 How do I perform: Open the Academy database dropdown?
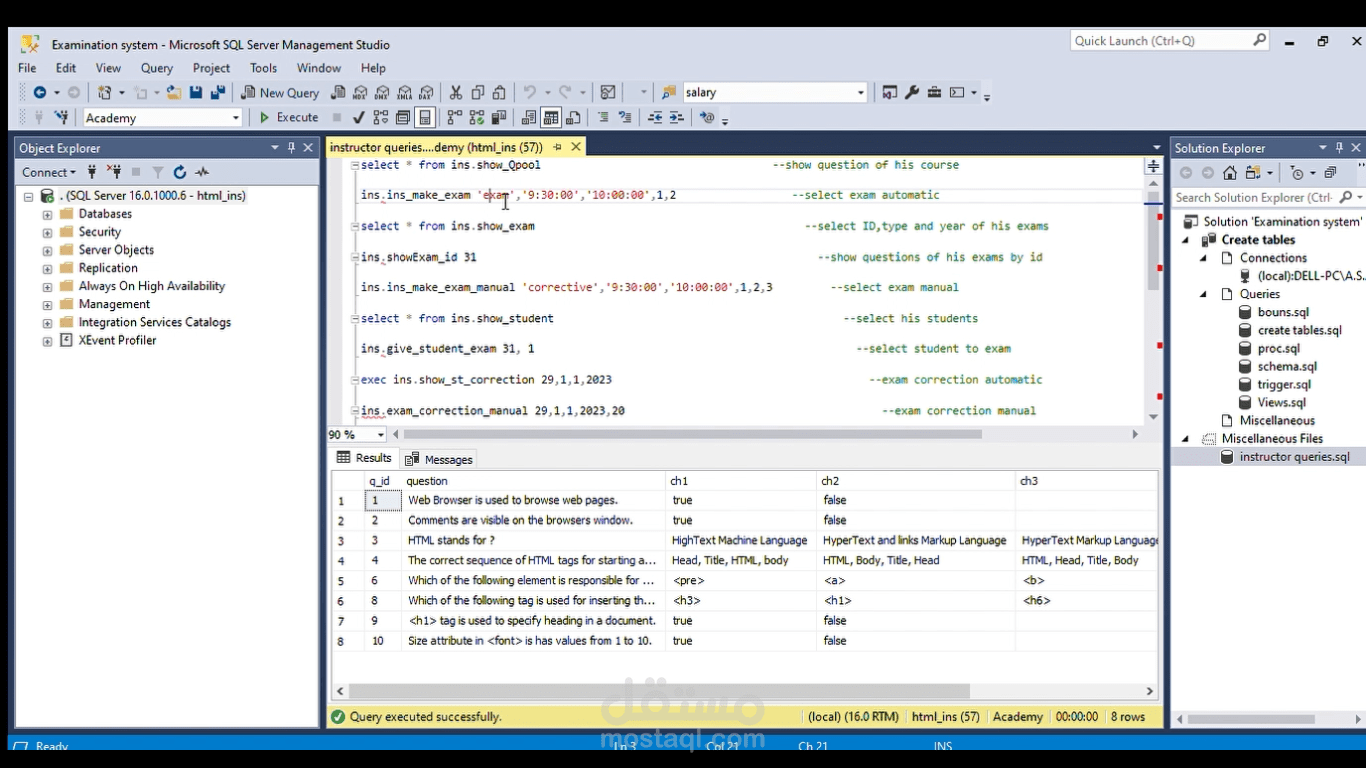(x=238, y=117)
